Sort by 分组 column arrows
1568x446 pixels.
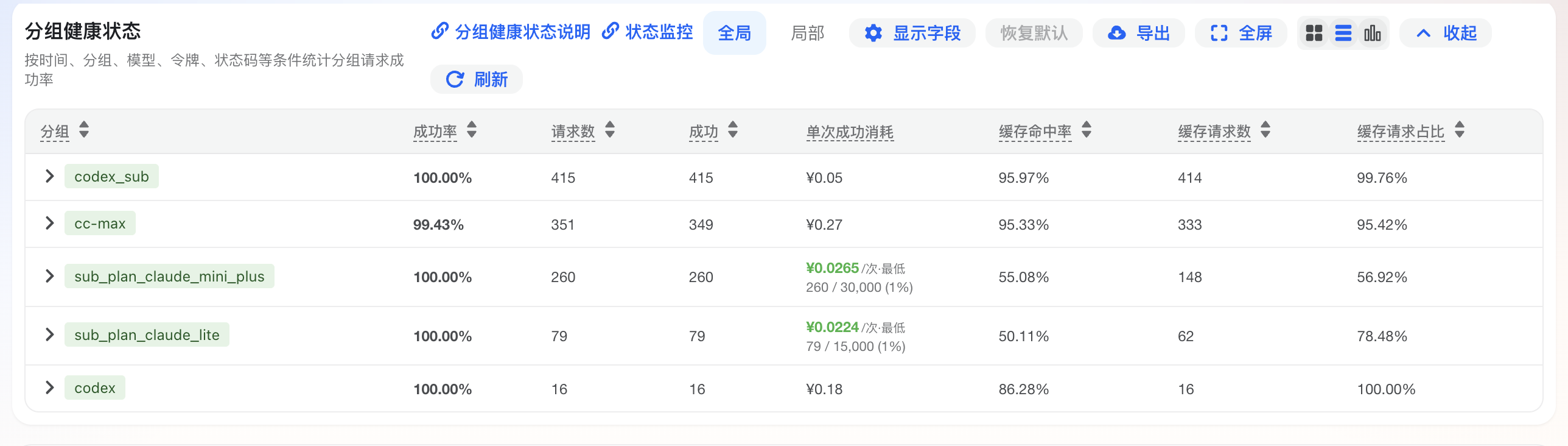click(x=84, y=130)
